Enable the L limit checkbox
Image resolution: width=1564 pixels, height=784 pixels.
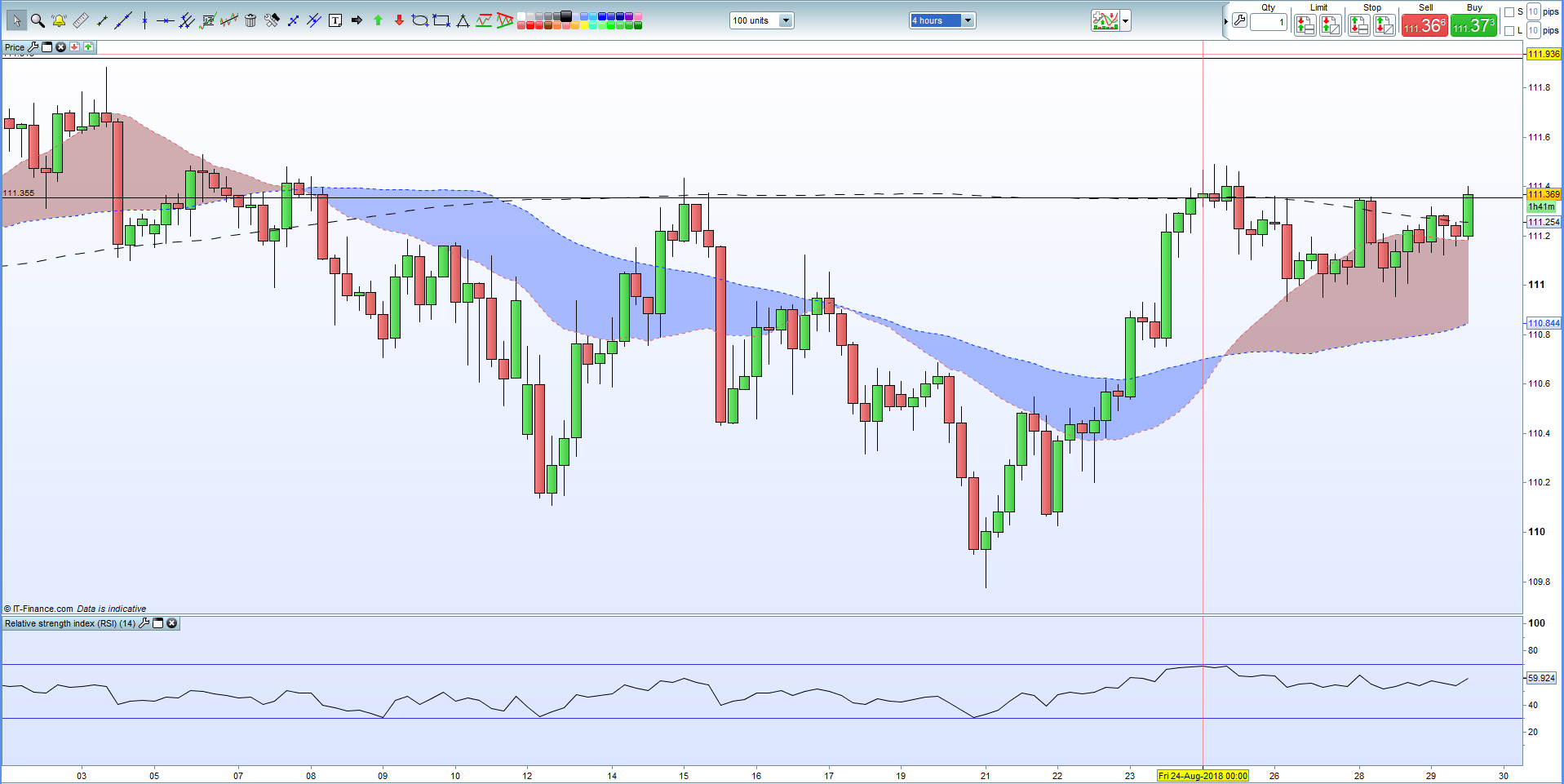(x=1509, y=30)
